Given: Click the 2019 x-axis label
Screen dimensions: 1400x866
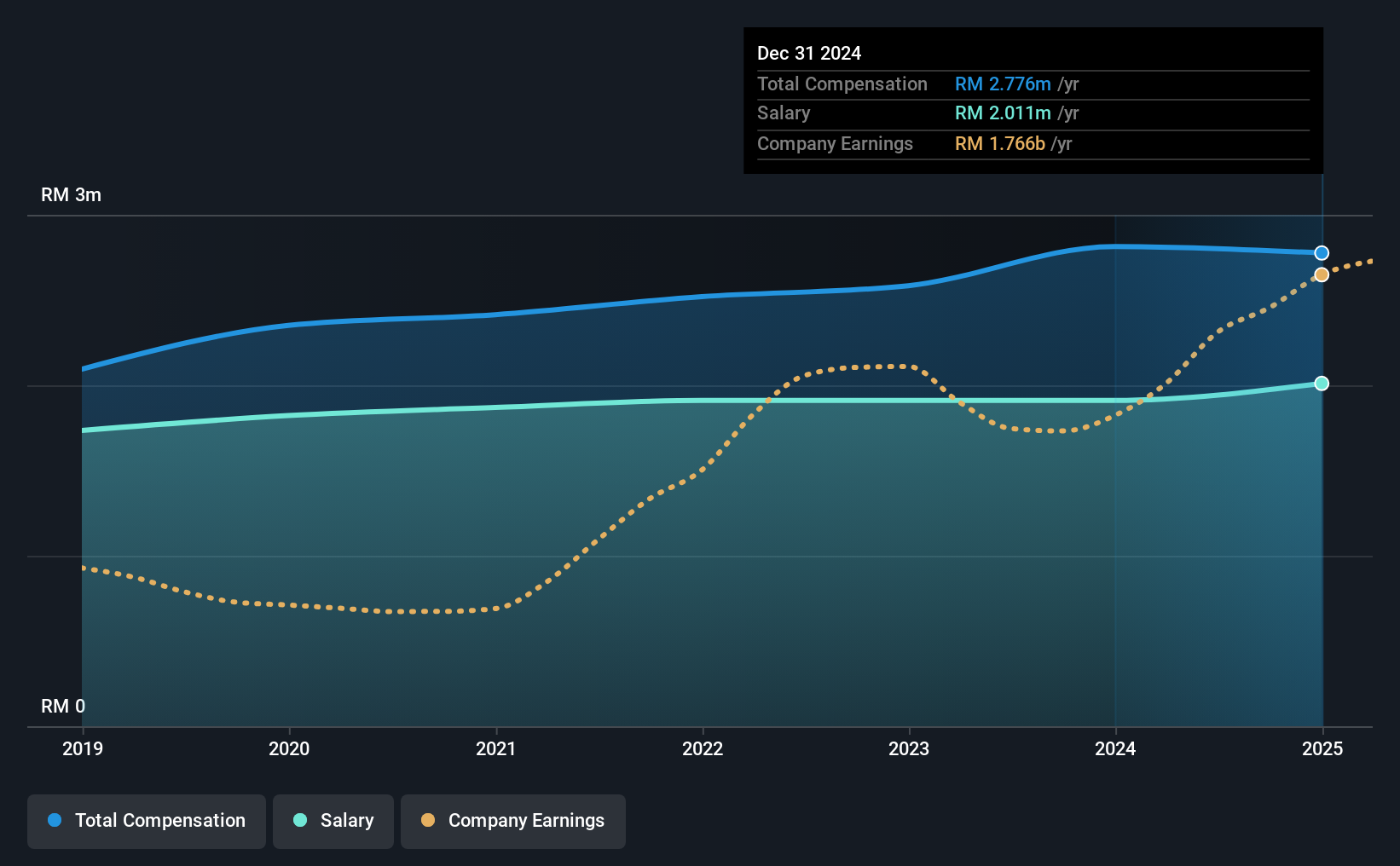Looking at the screenshot, I should click(x=83, y=748).
